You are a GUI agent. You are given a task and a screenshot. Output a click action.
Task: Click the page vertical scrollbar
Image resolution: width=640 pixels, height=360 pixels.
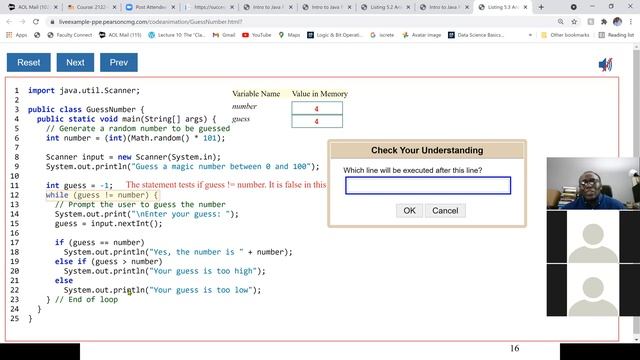636,192
